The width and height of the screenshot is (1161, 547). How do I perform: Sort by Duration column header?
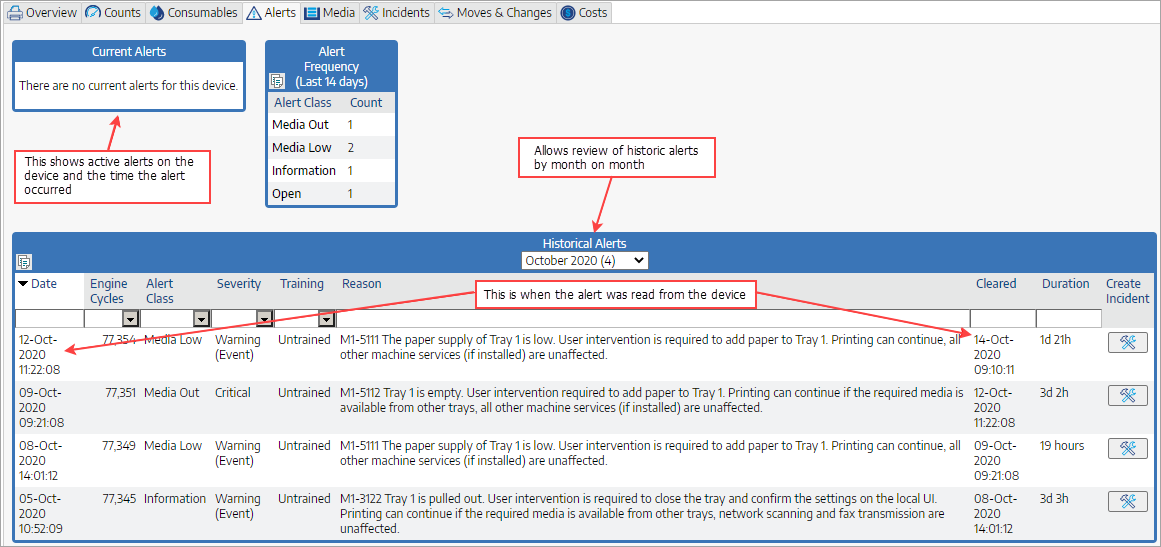tap(1065, 283)
